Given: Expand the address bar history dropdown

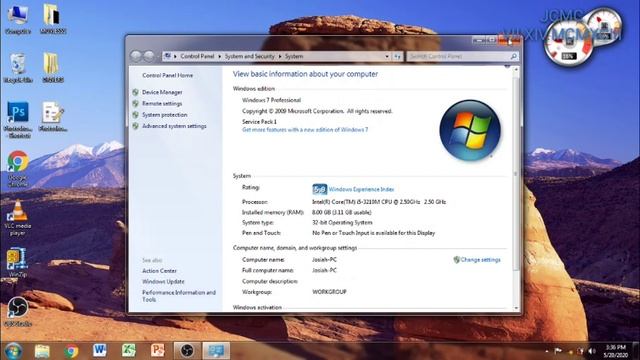Looking at the screenshot, I should coord(387,56).
